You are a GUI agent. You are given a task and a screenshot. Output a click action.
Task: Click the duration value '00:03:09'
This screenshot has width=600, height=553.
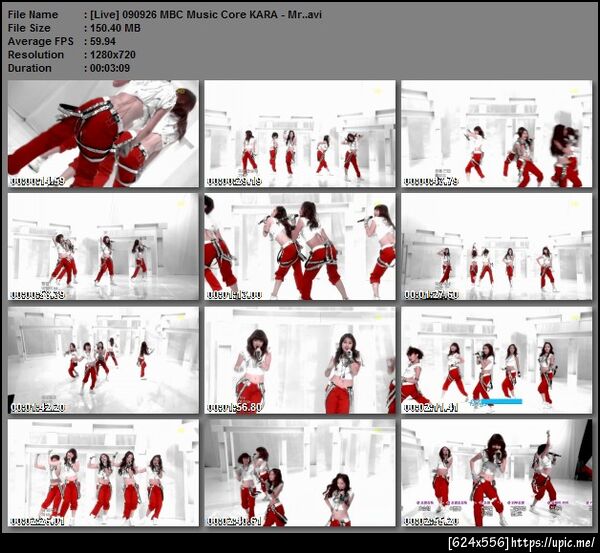(x=110, y=68)
